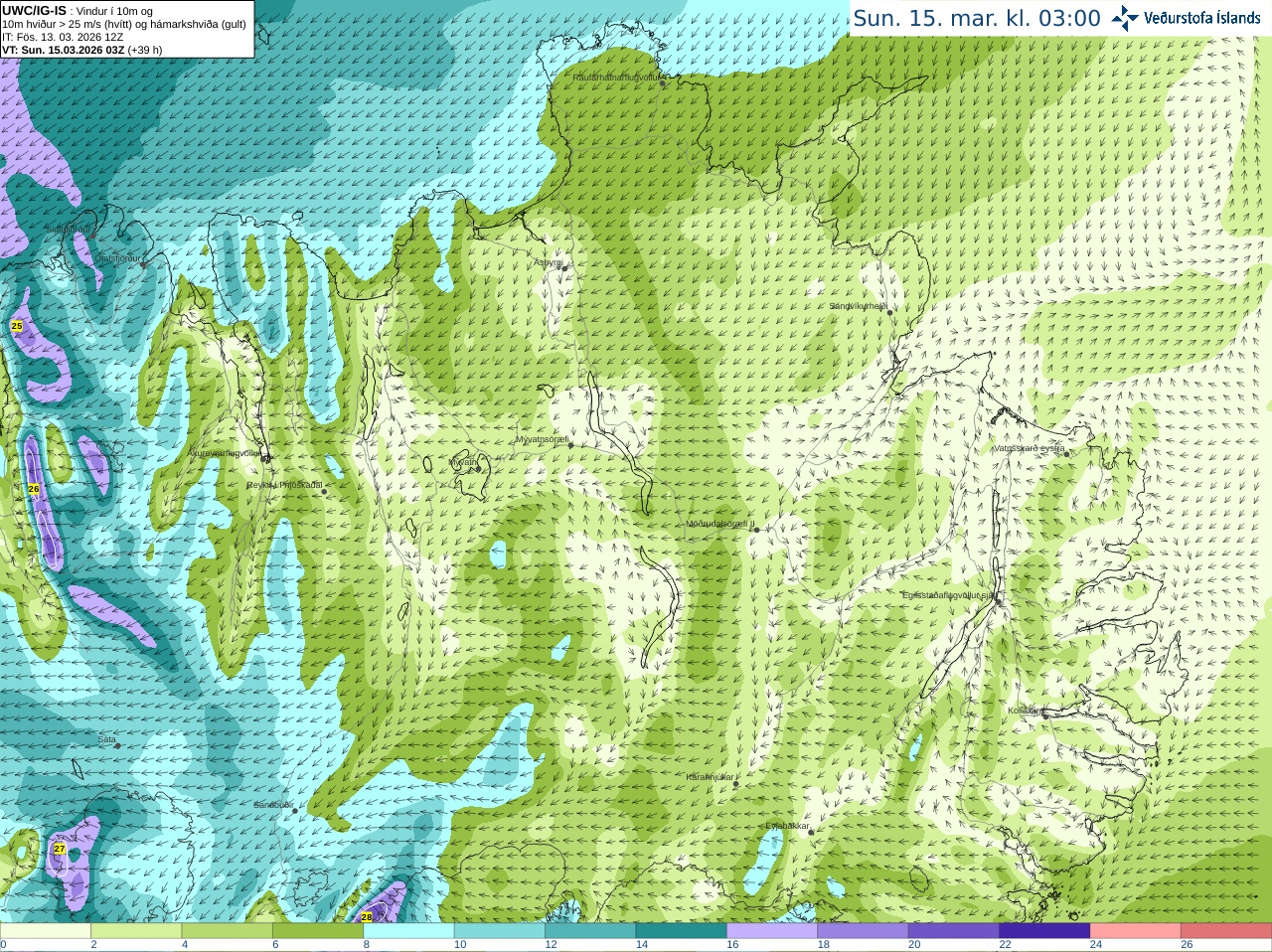
Task: Click the Siglufjörður station label
Action: click(x=70, y=230)
